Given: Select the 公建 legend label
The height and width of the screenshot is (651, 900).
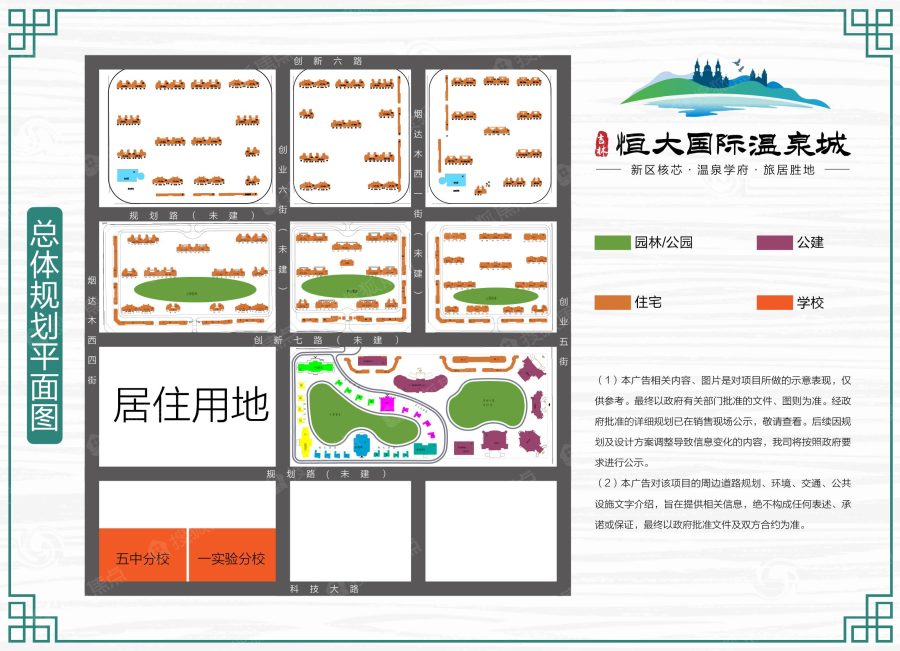Looking at the screenshot, I should [x=810, y=242].
